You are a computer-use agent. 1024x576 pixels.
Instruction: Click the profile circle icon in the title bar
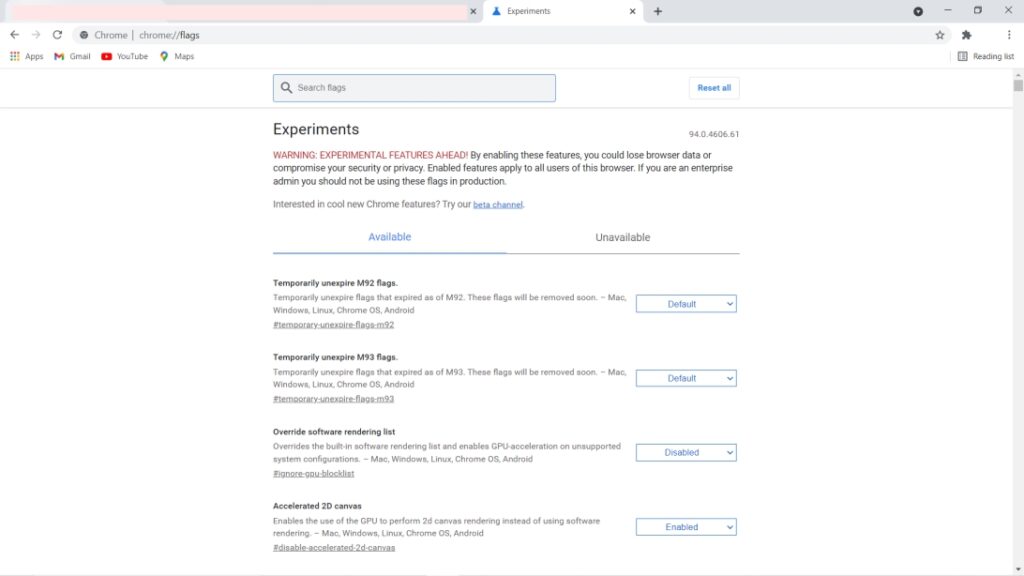click(x=918, y=11)
